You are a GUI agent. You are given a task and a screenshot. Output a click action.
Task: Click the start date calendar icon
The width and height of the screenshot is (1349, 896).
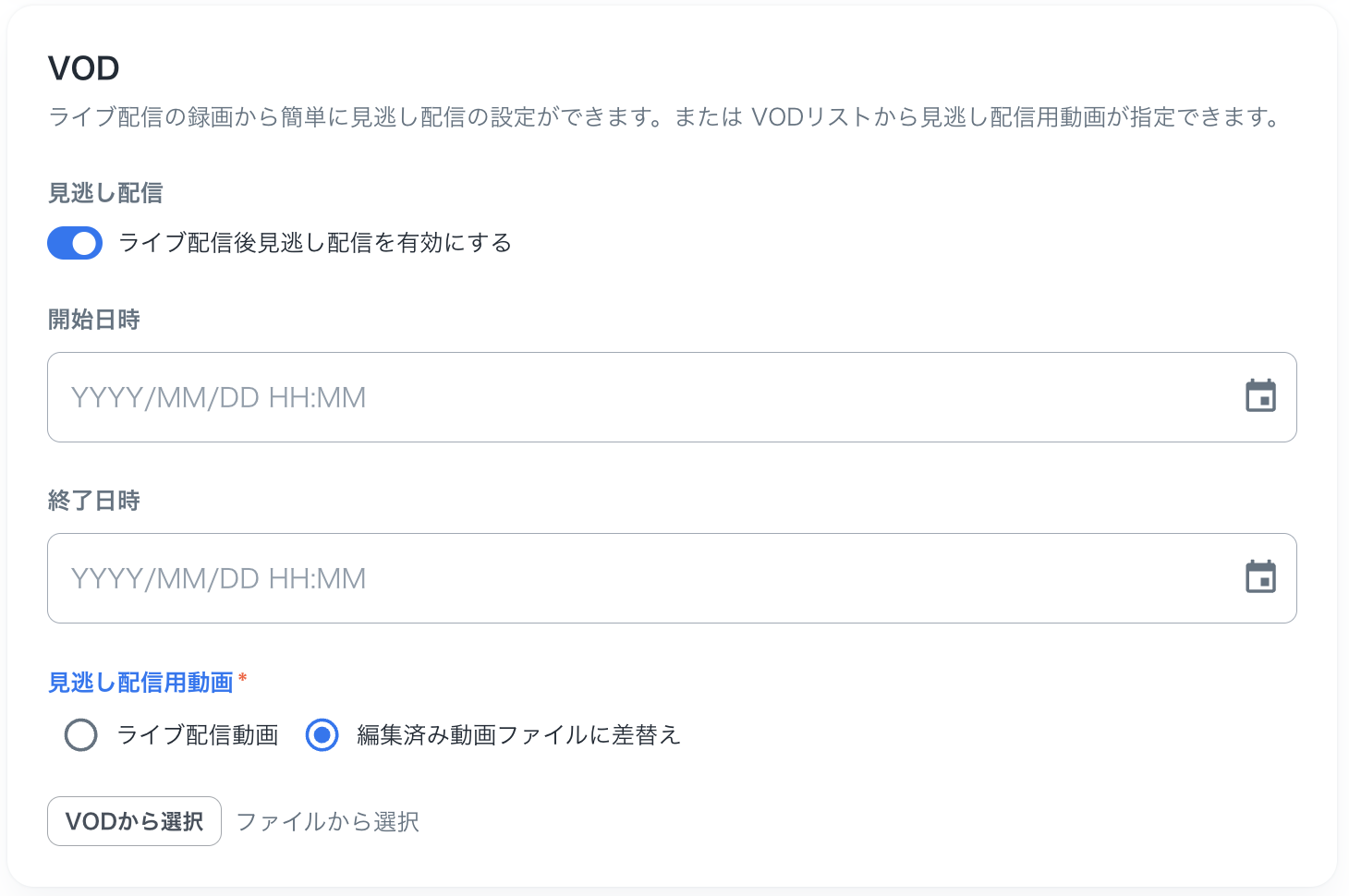pos(1261,396)
